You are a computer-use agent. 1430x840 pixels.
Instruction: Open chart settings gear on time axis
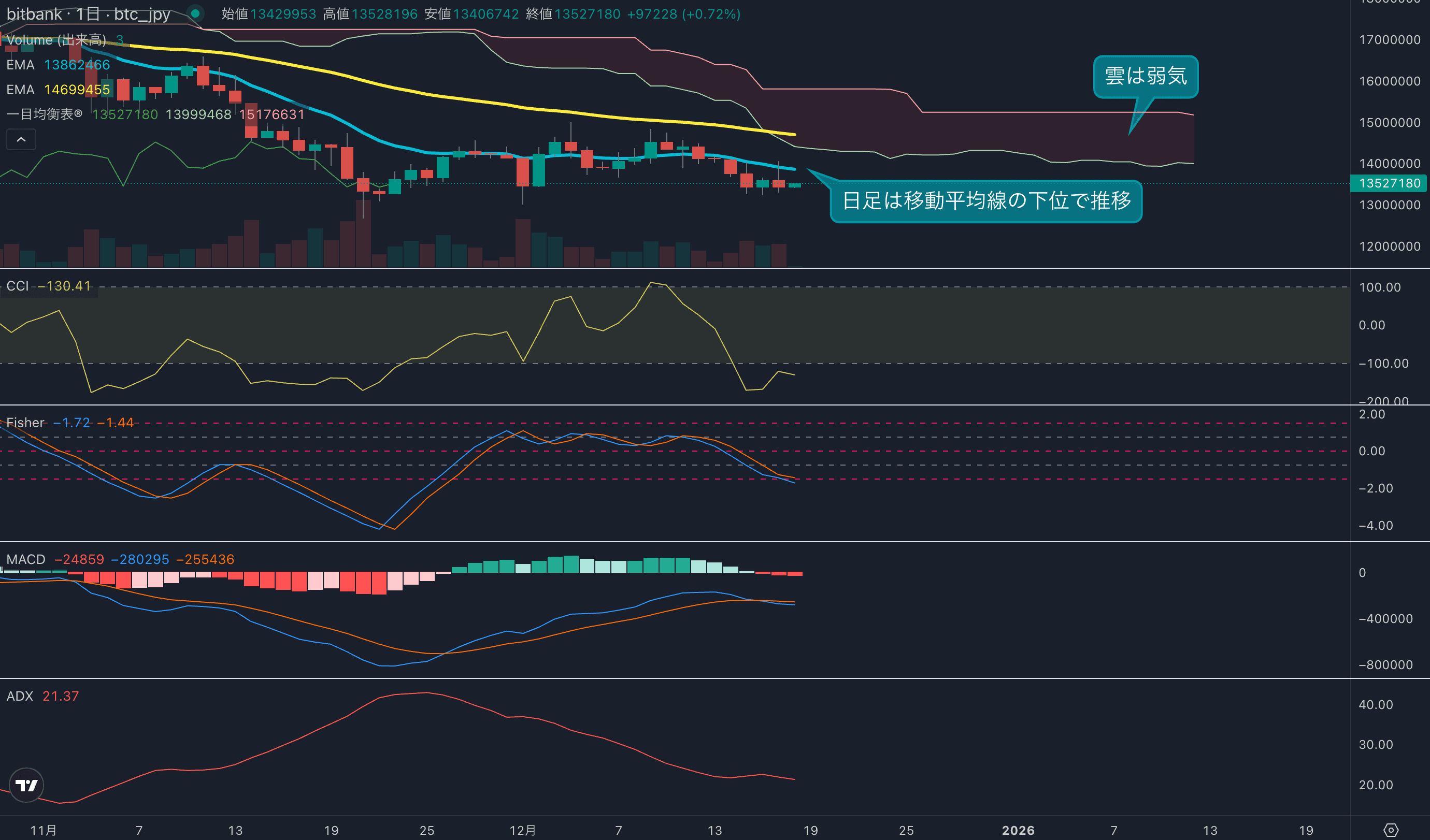1391,830
